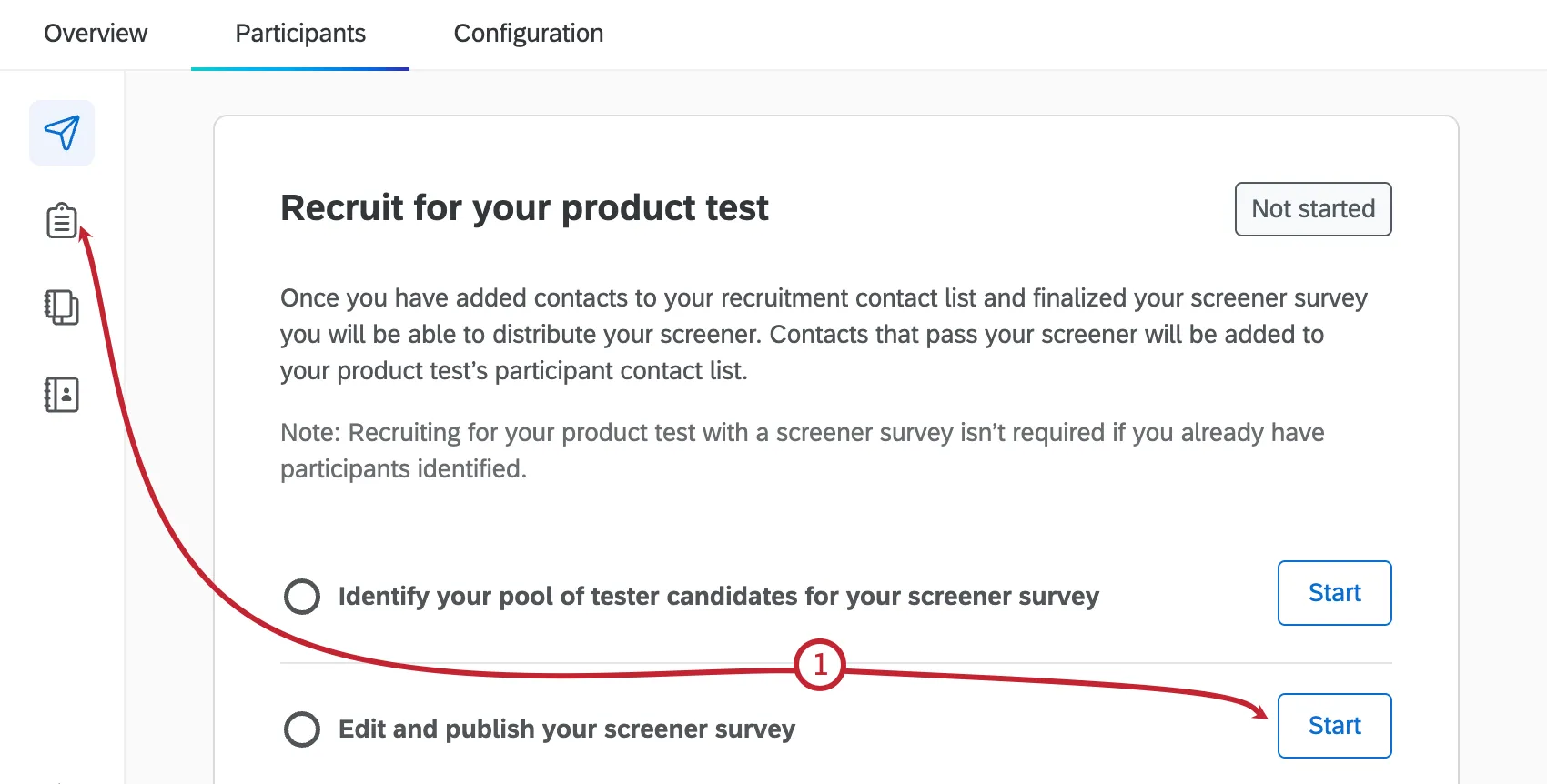Click the Recruit for your product test heading
Image resolution: width=1547 pixels, height=784 pixels.
[523, 208]
